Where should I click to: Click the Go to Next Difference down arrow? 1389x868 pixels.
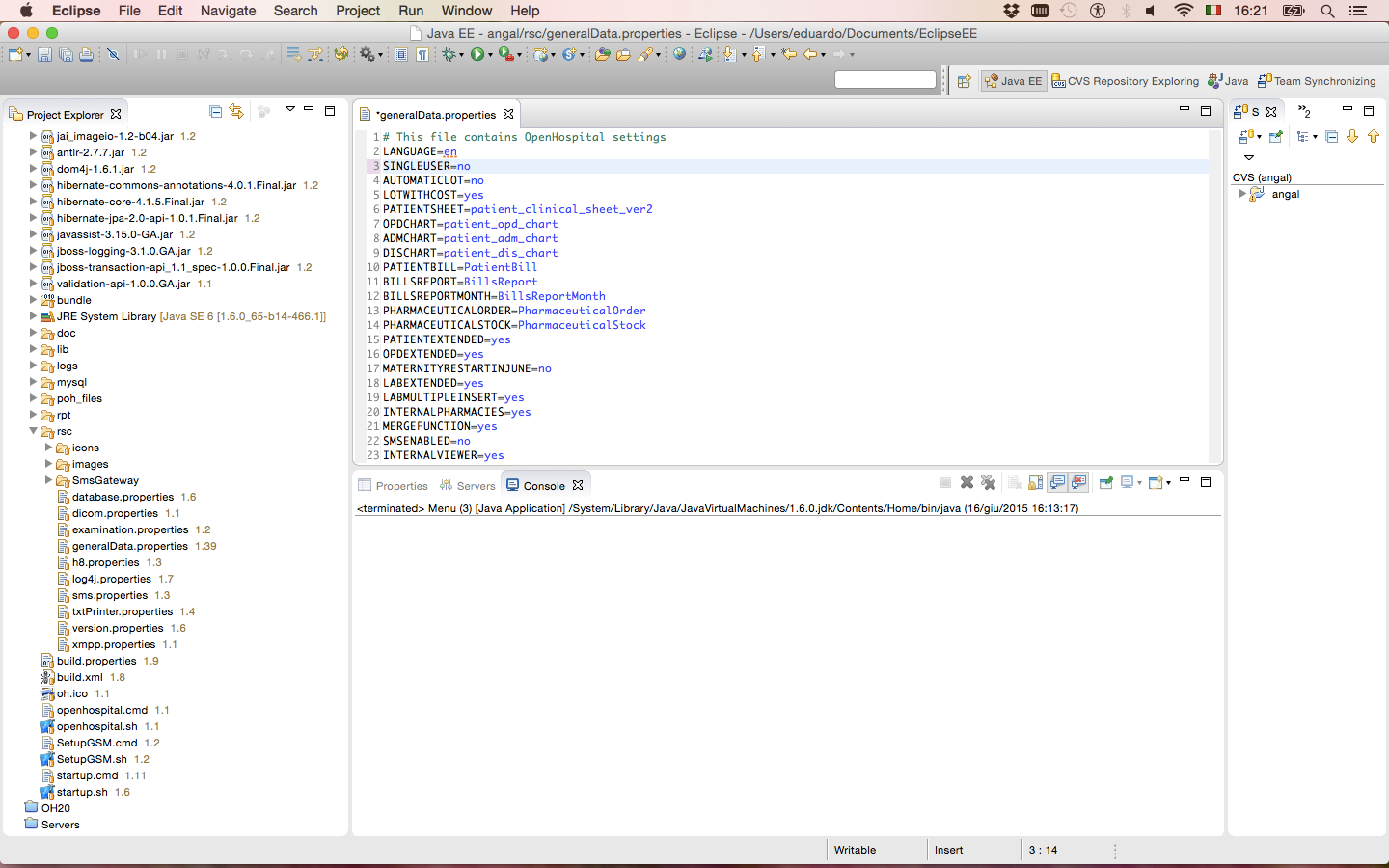[x=1352, y=137]
